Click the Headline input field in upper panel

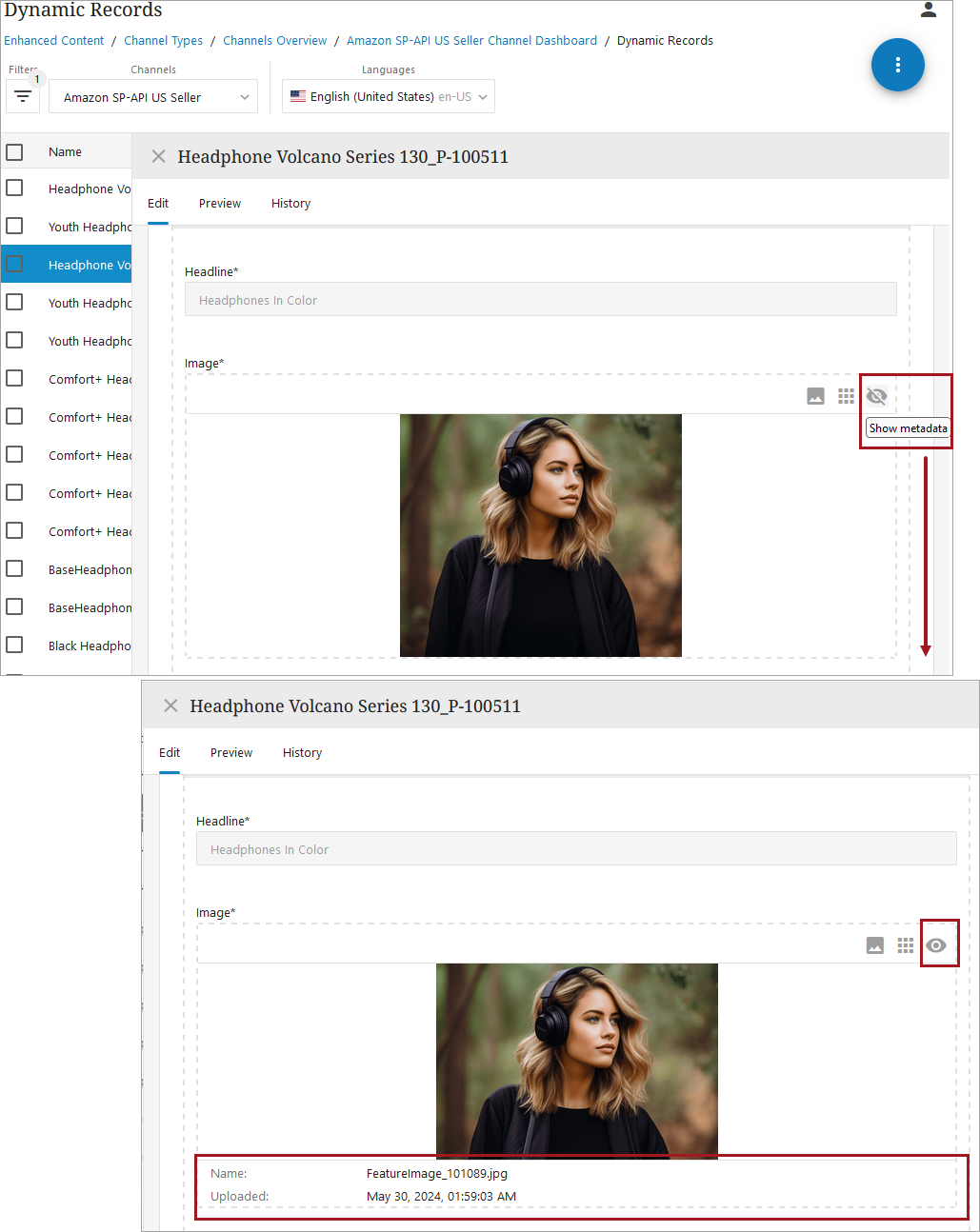coord(540,300)
